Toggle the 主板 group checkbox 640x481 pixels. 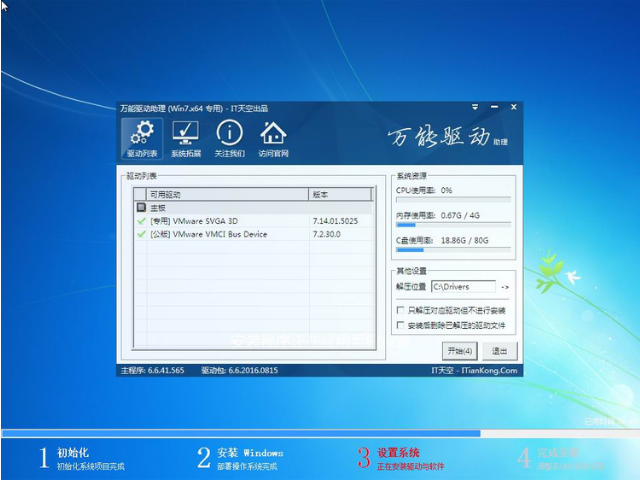coord(141,207)
